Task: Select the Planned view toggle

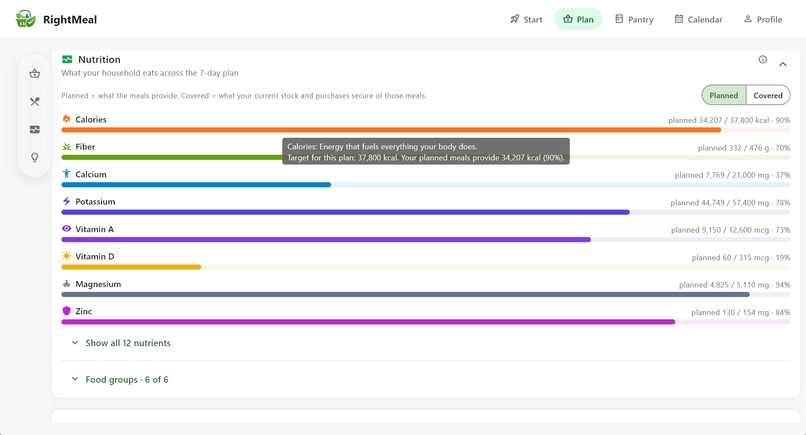Action: [x=724, y=95]
